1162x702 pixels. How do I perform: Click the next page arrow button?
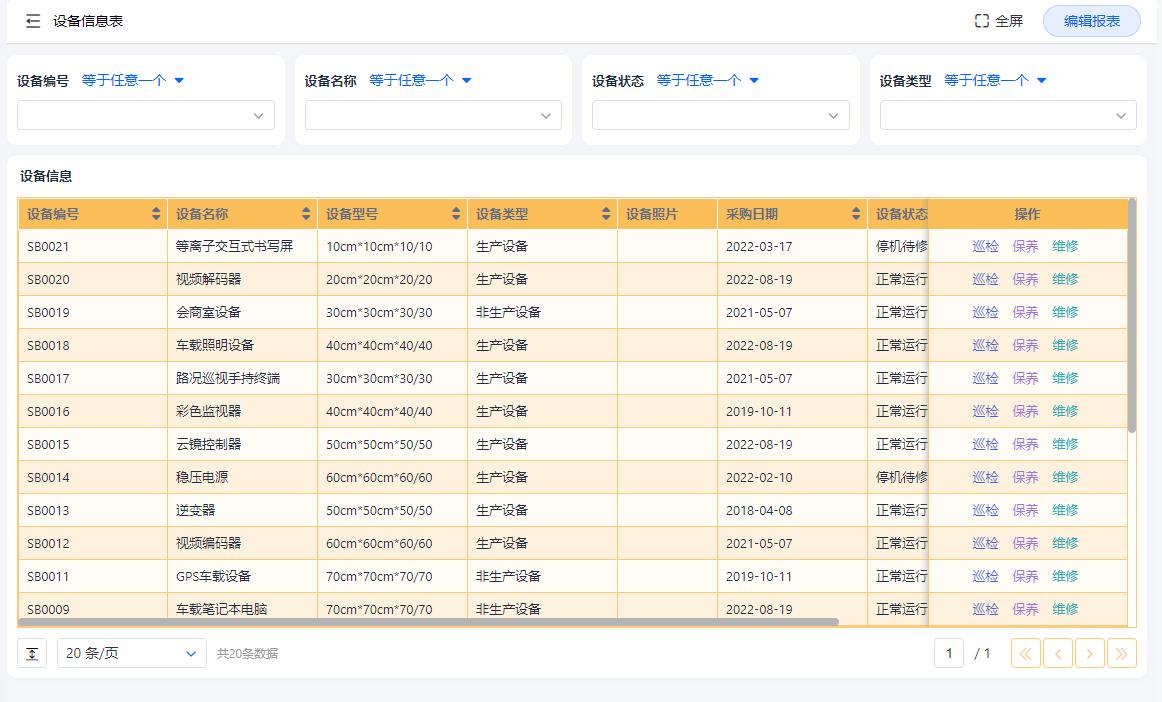pyautogui.click(x=1089, y=653)
